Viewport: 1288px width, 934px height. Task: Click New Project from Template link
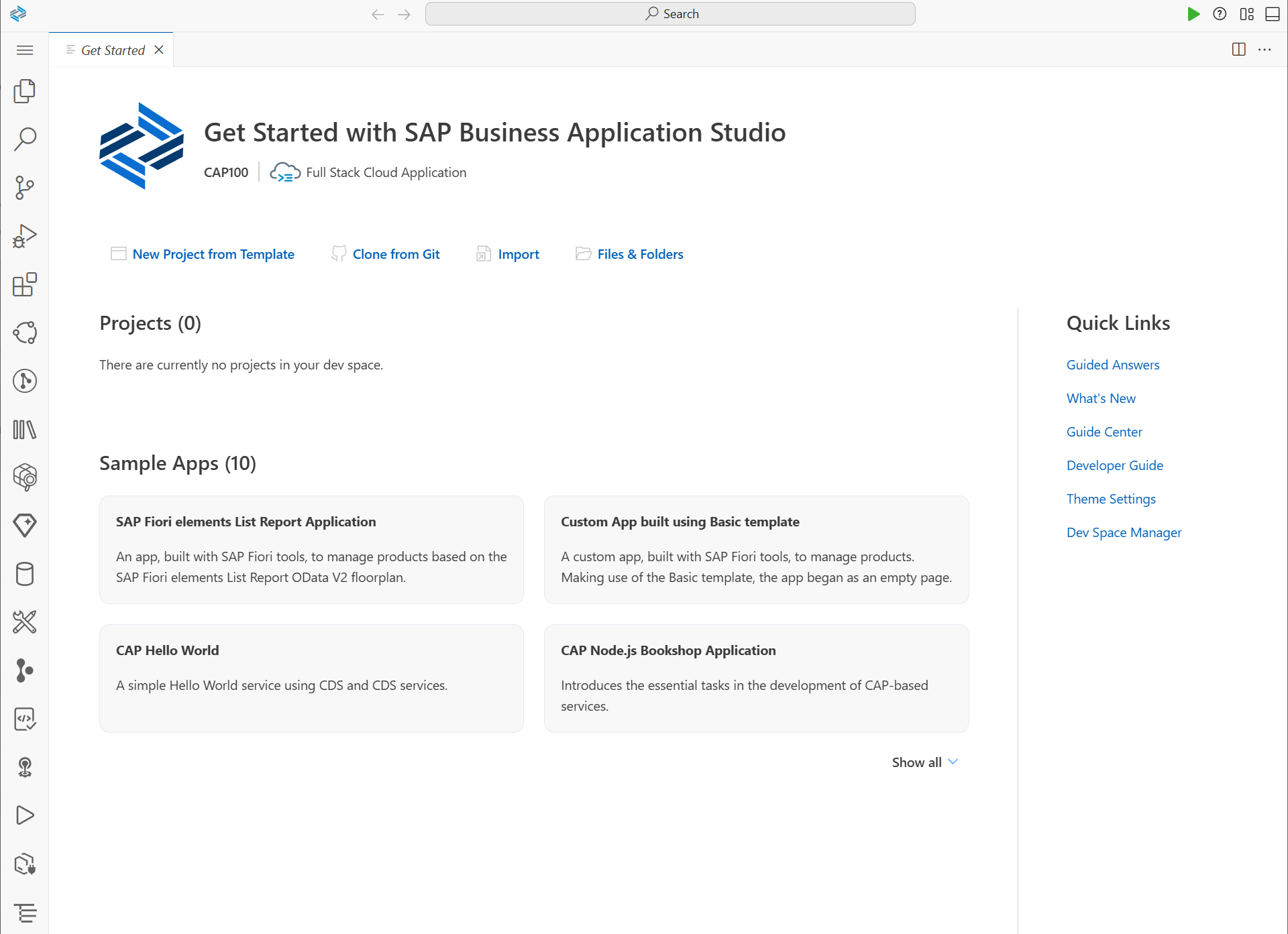213,254
